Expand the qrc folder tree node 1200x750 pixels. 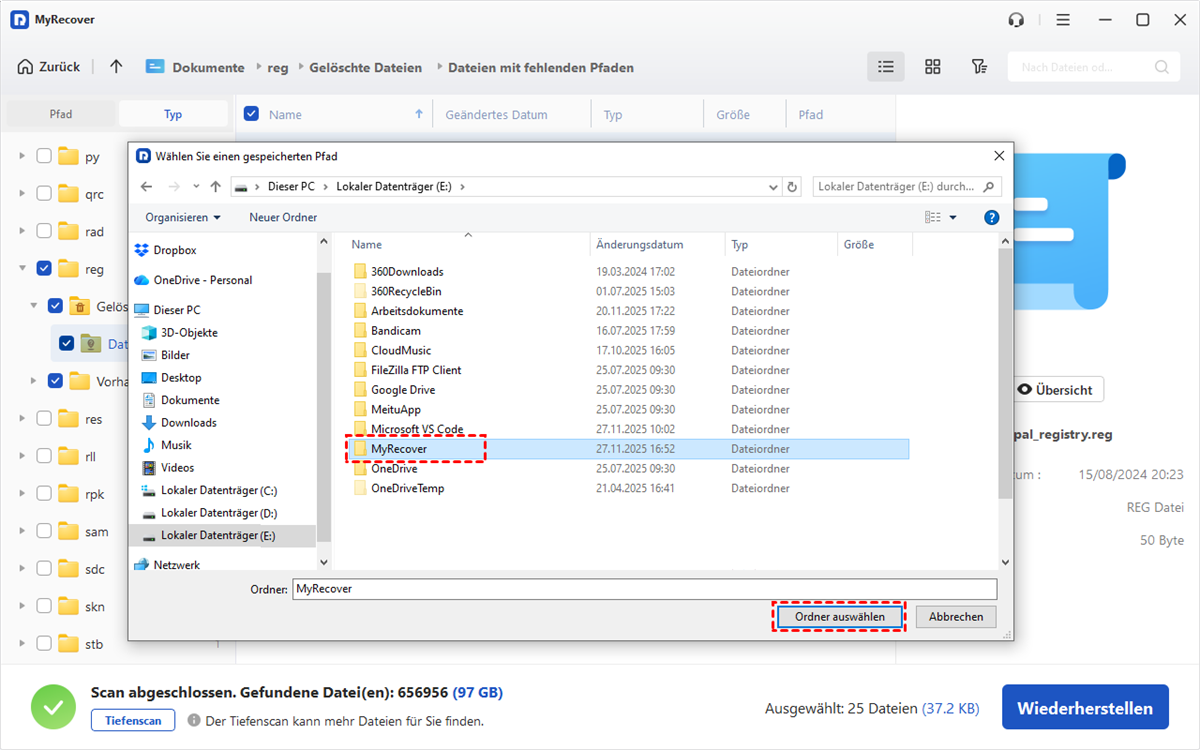(22, 194)
